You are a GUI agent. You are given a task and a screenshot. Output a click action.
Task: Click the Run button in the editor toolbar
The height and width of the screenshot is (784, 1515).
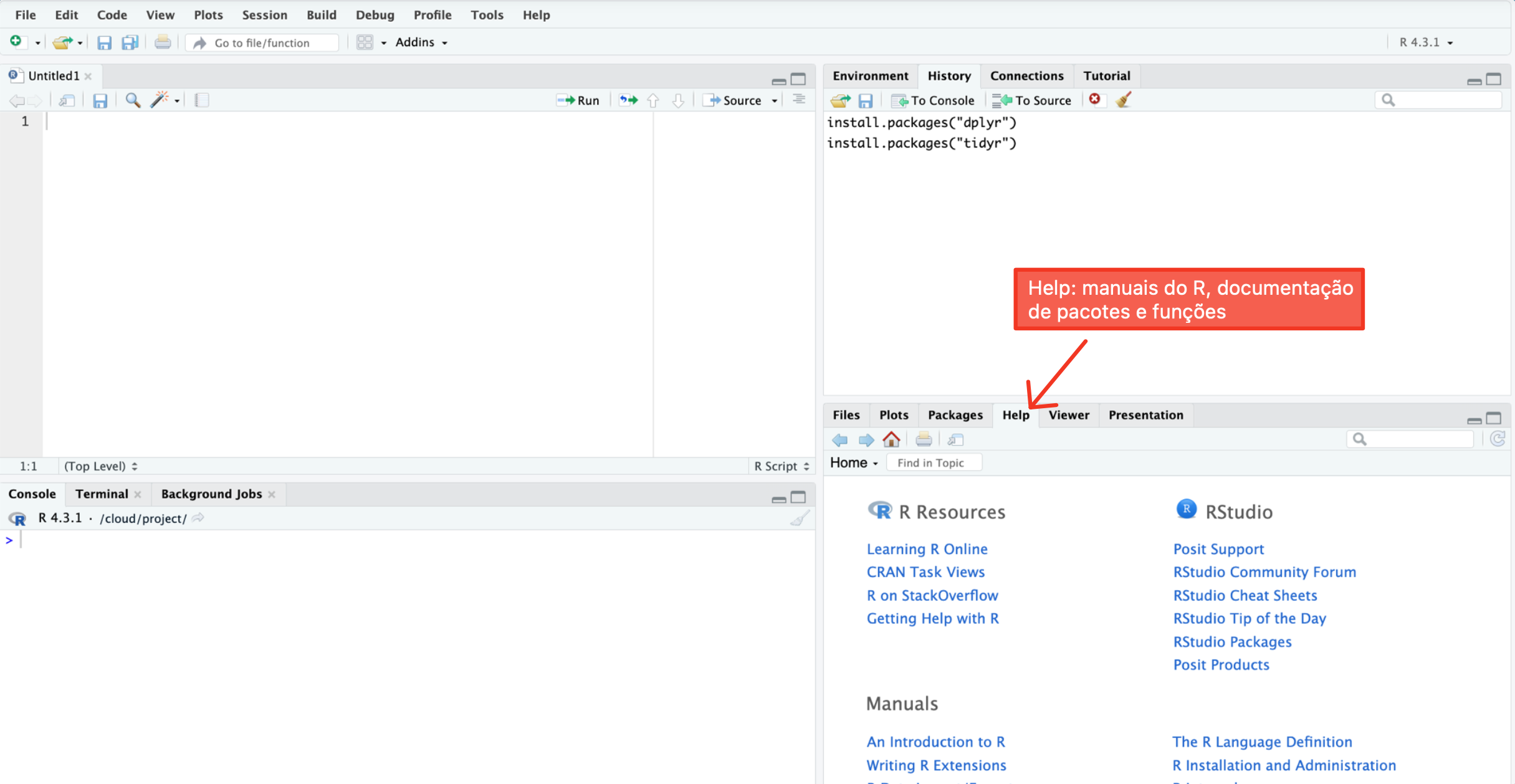tap(578, 100)
